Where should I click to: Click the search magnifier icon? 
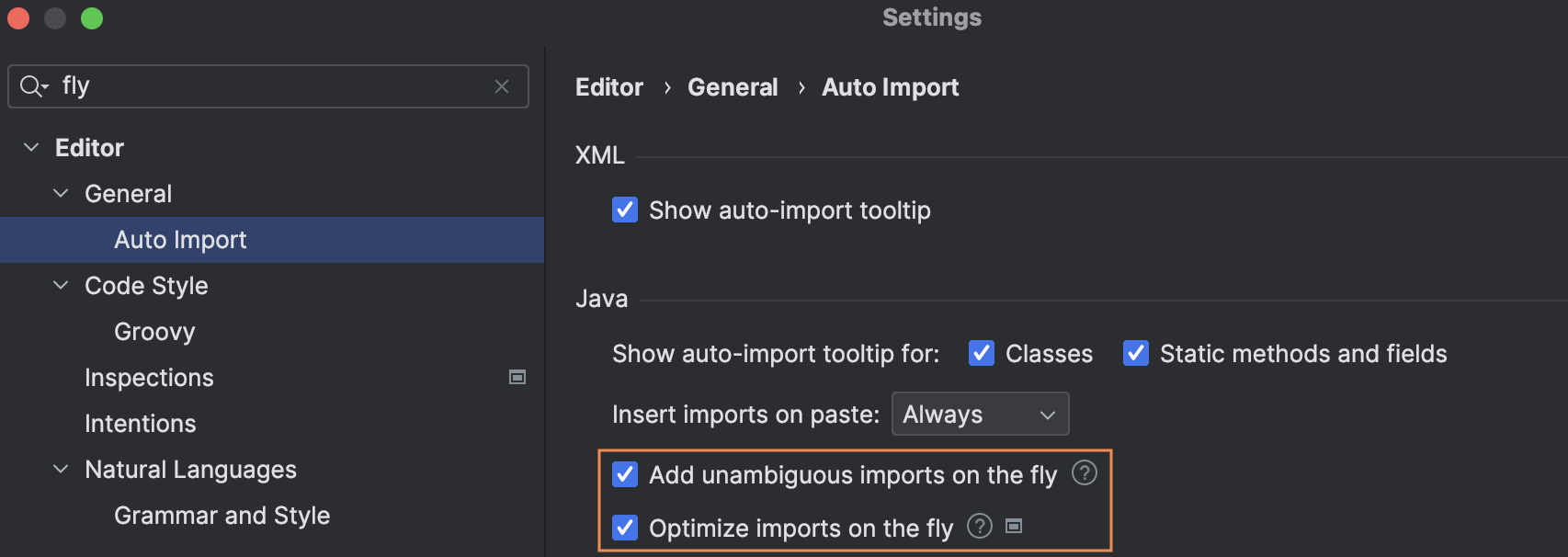click(32, 86)
